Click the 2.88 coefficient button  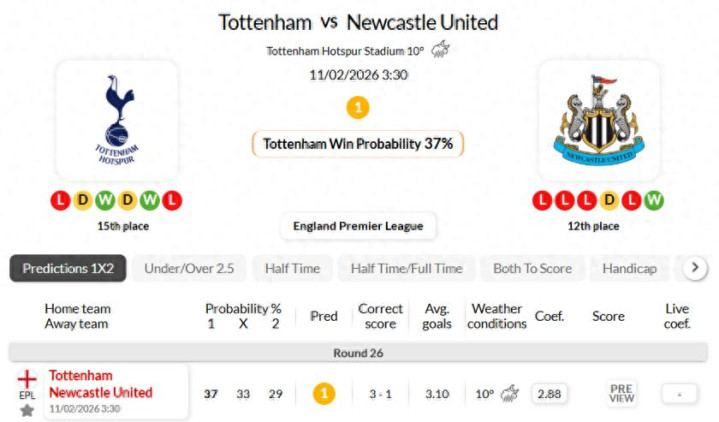tap(549, 393)
